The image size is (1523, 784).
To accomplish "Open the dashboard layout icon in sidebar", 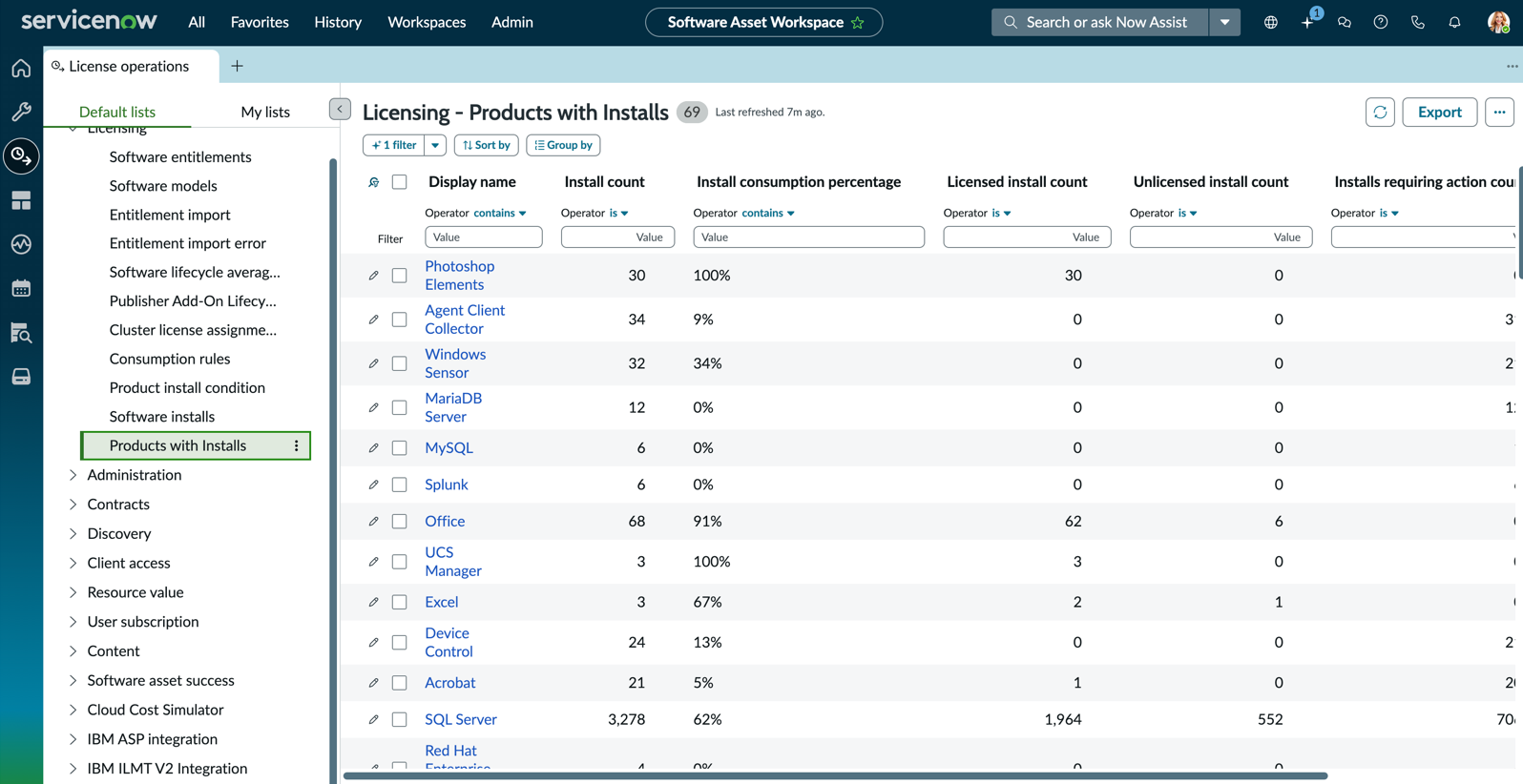I will click(x=21, y=200).
